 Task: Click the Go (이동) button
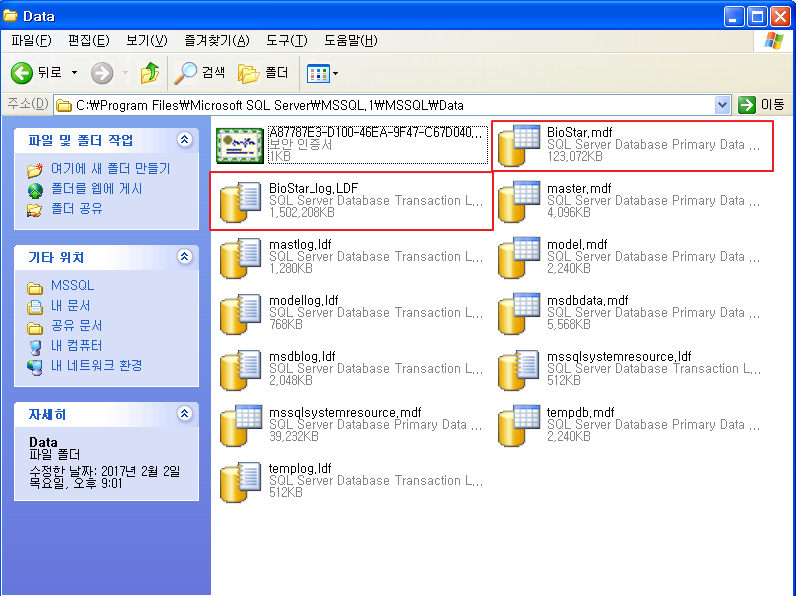coord(761,105)
